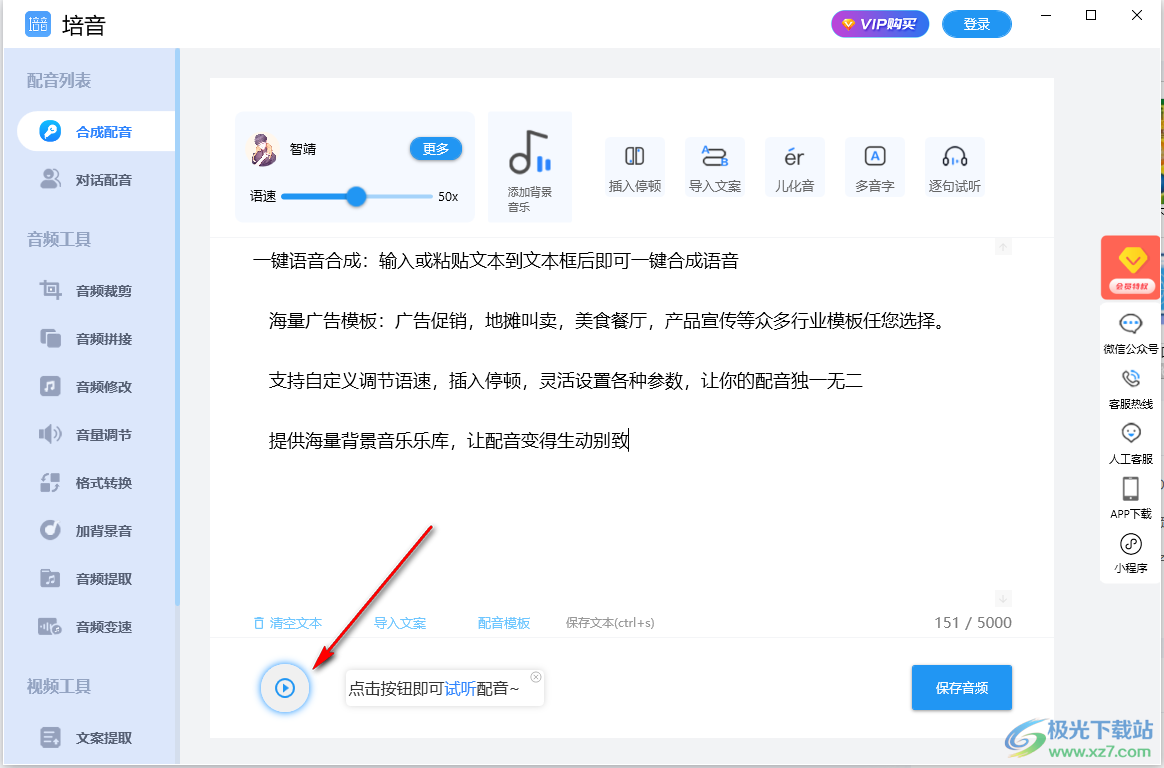Screen dimensions: 1164x768
Task: Click the 逐句试听 headphone icon
Action: point(955,168)
